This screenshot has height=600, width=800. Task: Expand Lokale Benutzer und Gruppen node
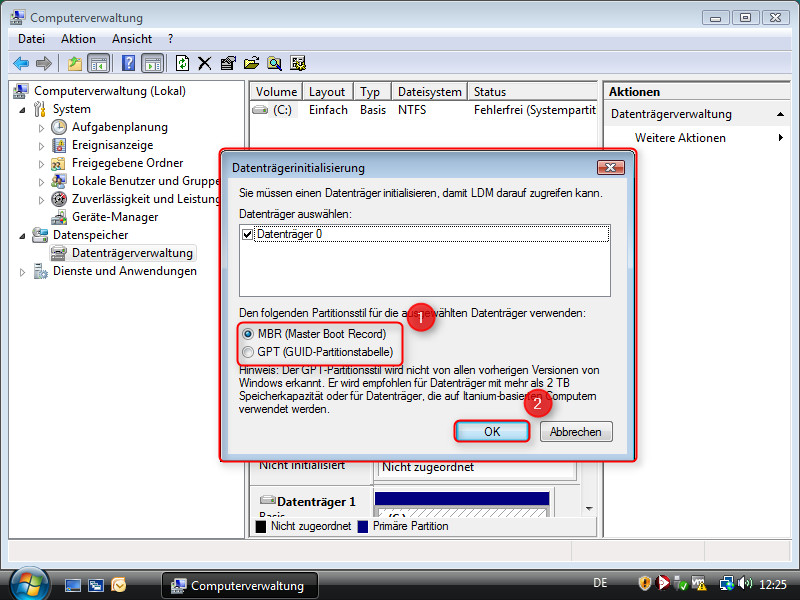pyautogui.click(x=41, y=182)
